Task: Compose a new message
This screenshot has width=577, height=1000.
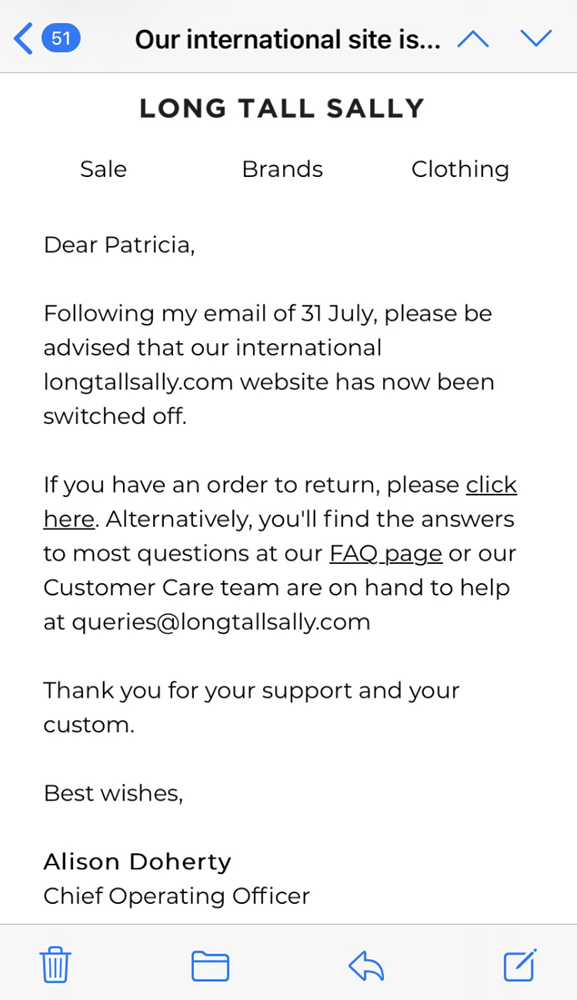Action: (x=520, y=965)
